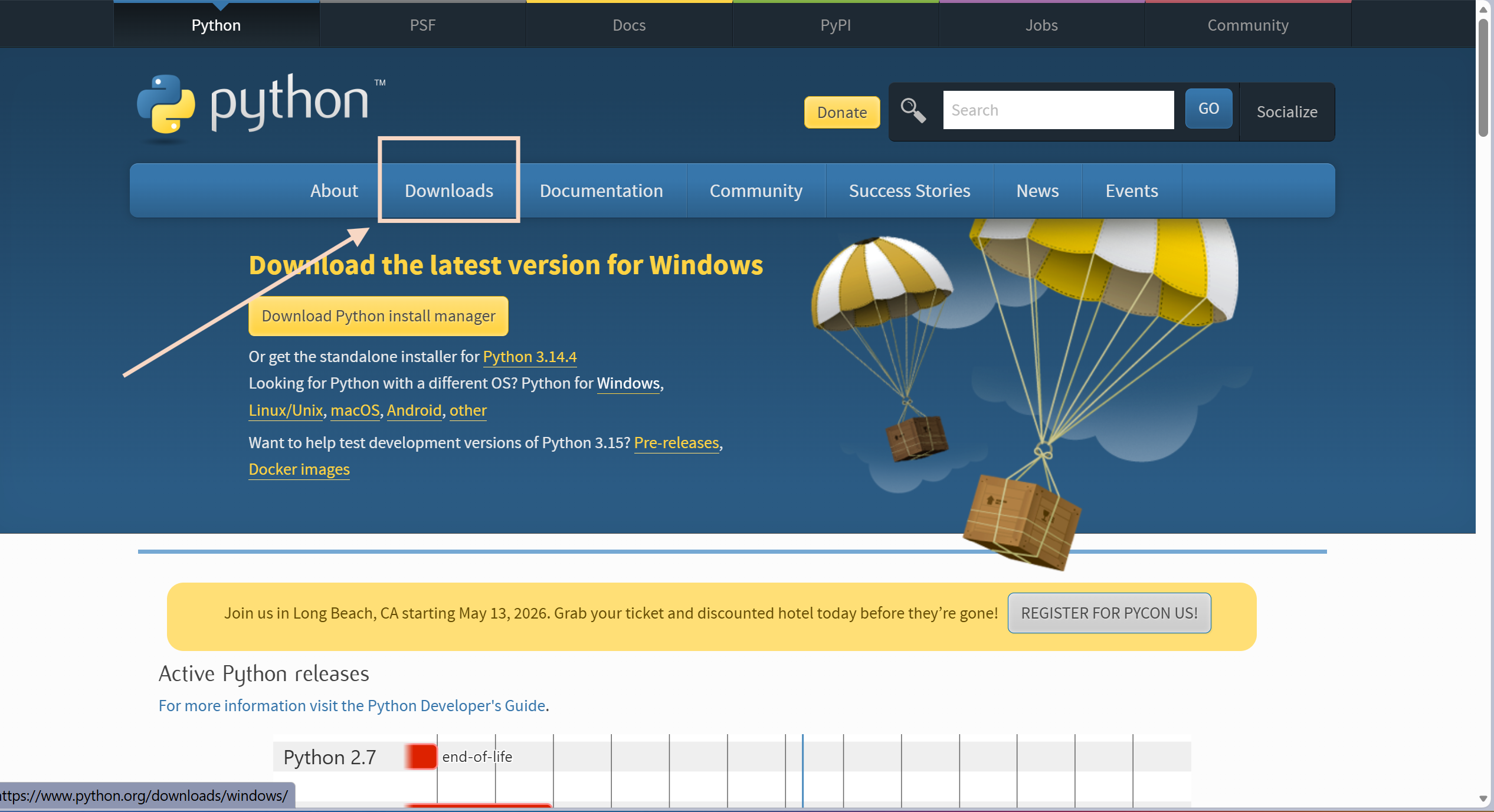Image resolution: width=1494 pixels, height=812 pixels.
Task: Open Community in the top bar
Action: pos(1248,25)
